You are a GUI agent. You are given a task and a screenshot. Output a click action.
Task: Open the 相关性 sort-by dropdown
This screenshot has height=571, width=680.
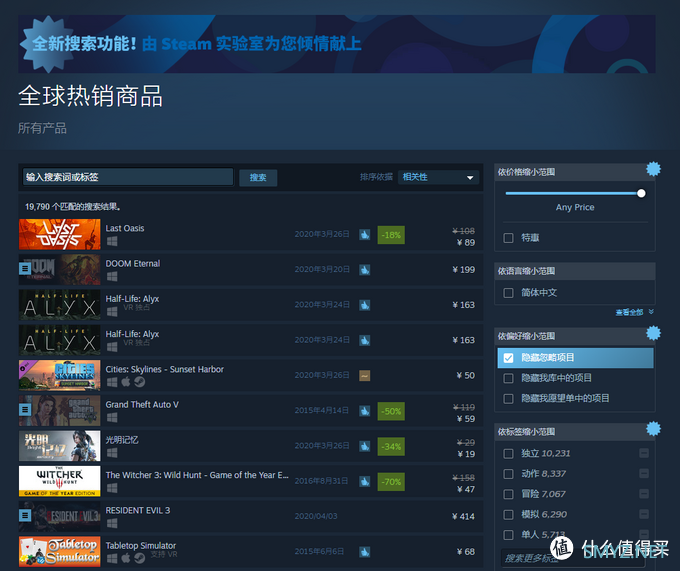click(x=438, y=177)
